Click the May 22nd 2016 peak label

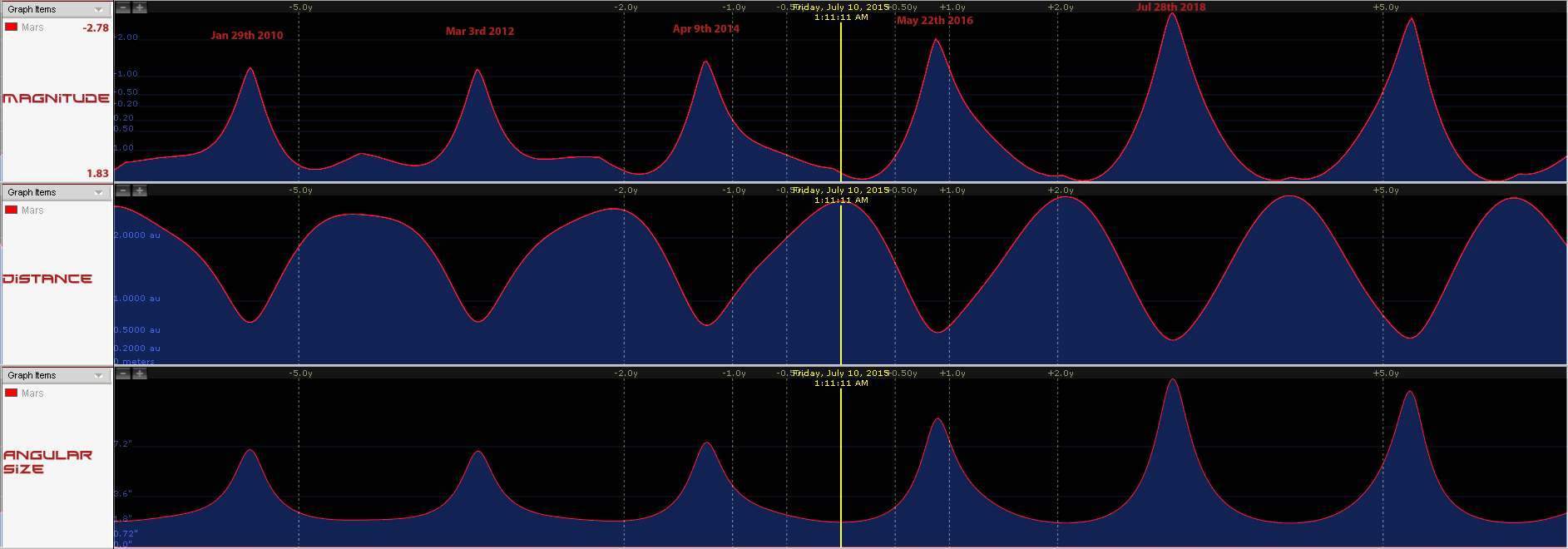[x=934, y=21]
